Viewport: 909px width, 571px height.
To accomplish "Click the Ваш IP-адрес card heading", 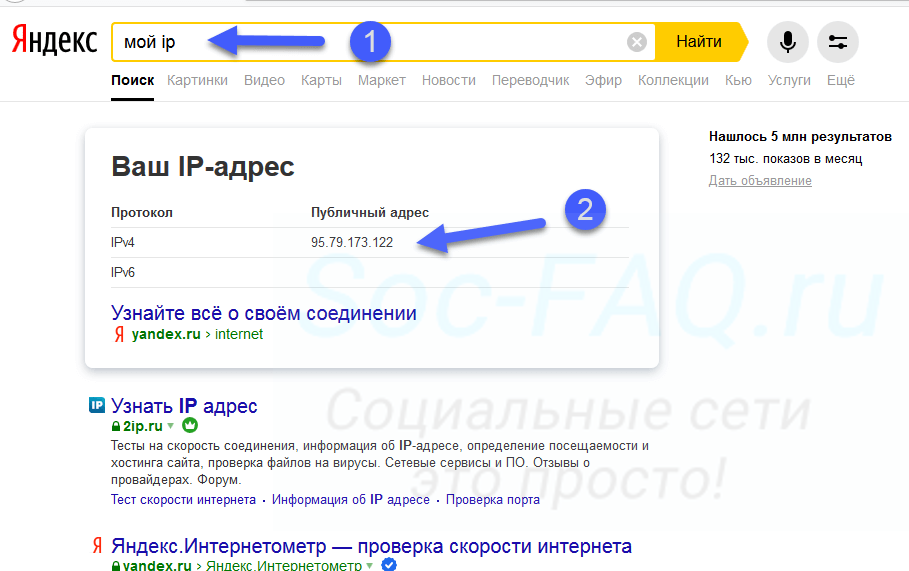I will (x=203, y=166).
